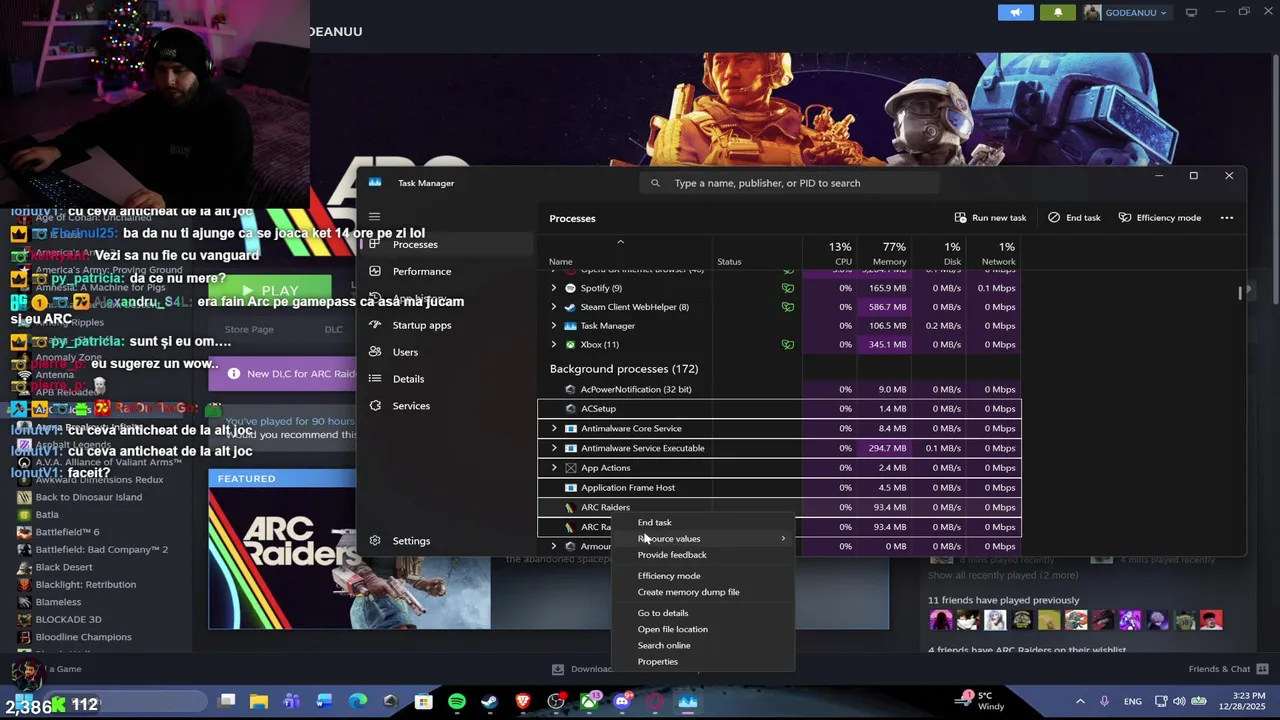
Task: Open Spotify from the taskbar
Action: pyautogui.click(x=457, y=702)
